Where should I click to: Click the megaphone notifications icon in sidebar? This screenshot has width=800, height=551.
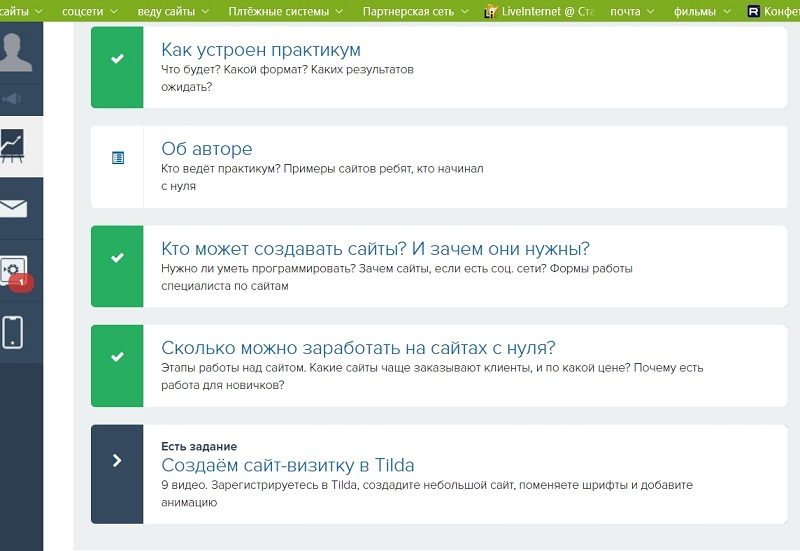pos(11,98)
